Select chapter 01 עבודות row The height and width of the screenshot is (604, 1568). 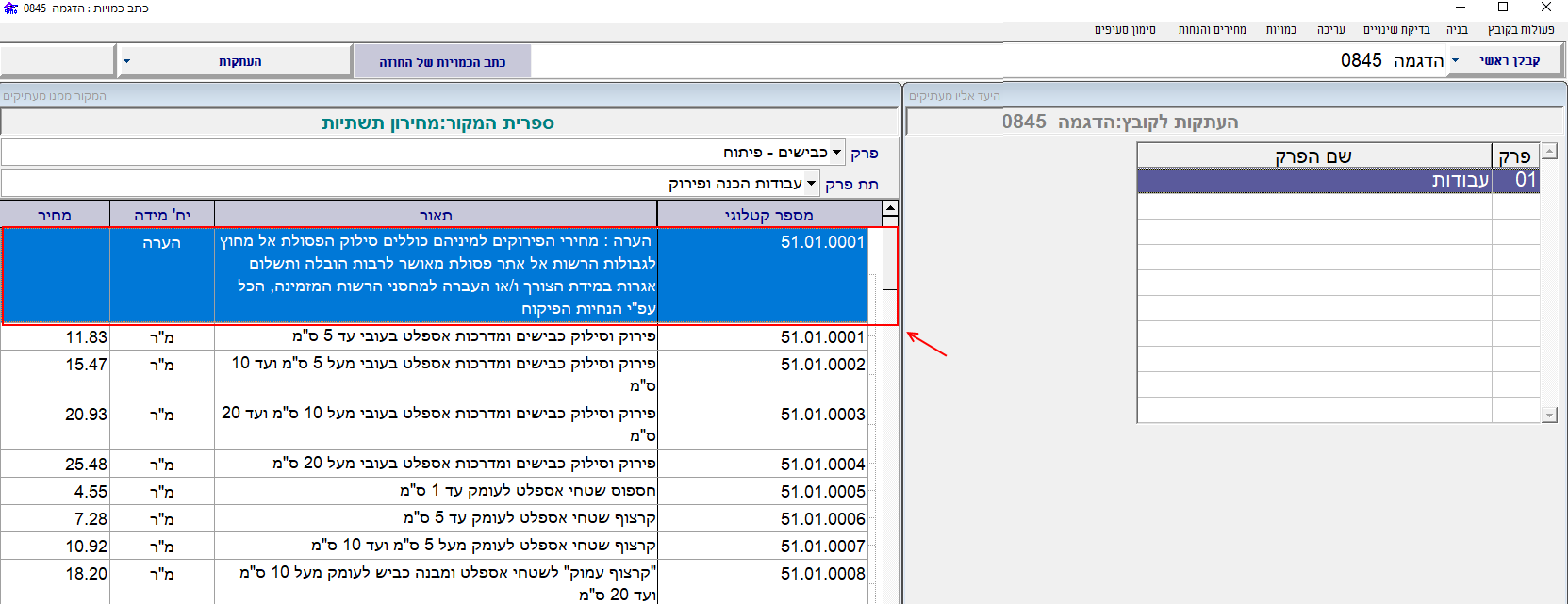1338,180
